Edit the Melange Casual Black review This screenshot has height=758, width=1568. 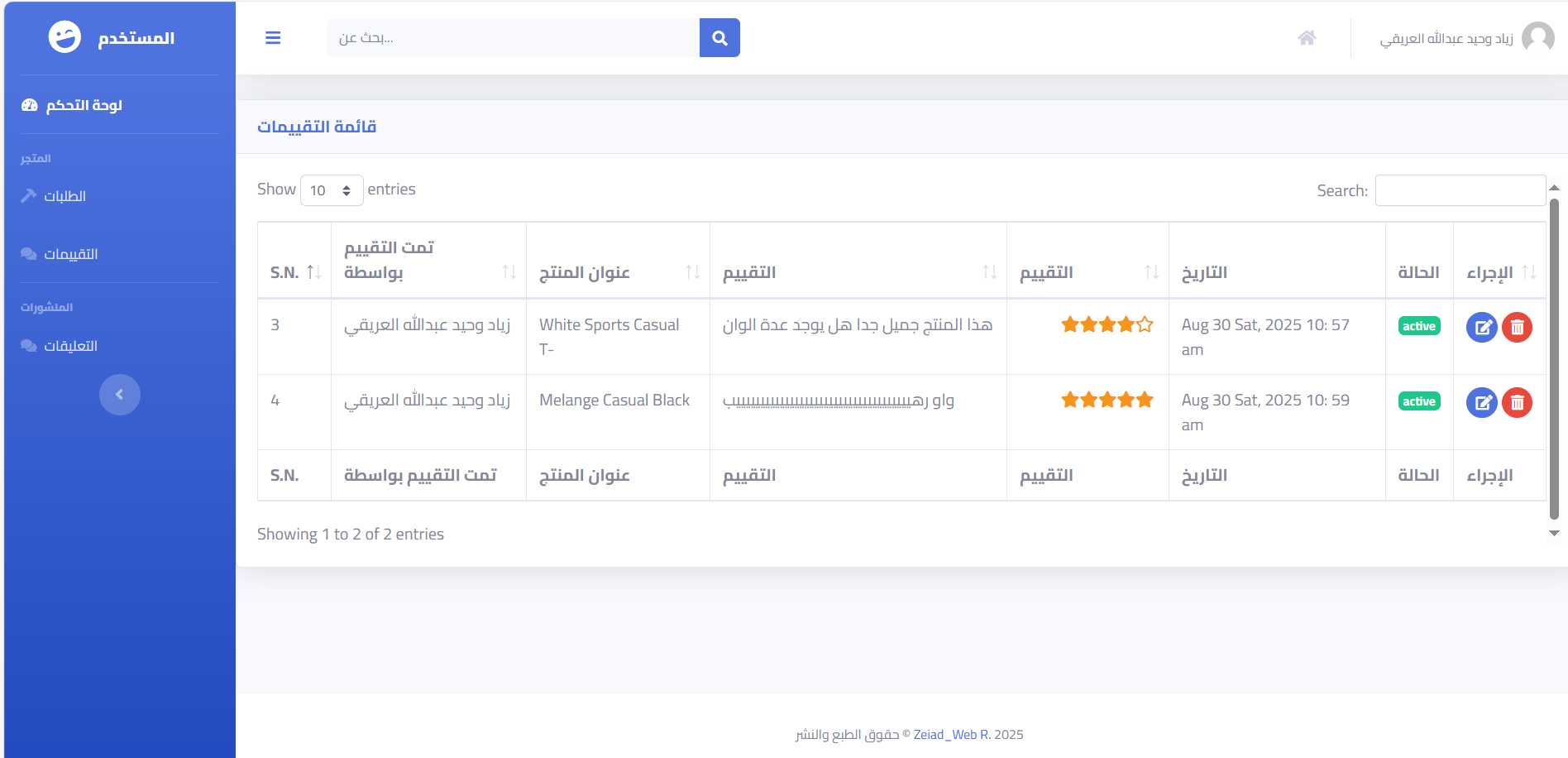1482,403
